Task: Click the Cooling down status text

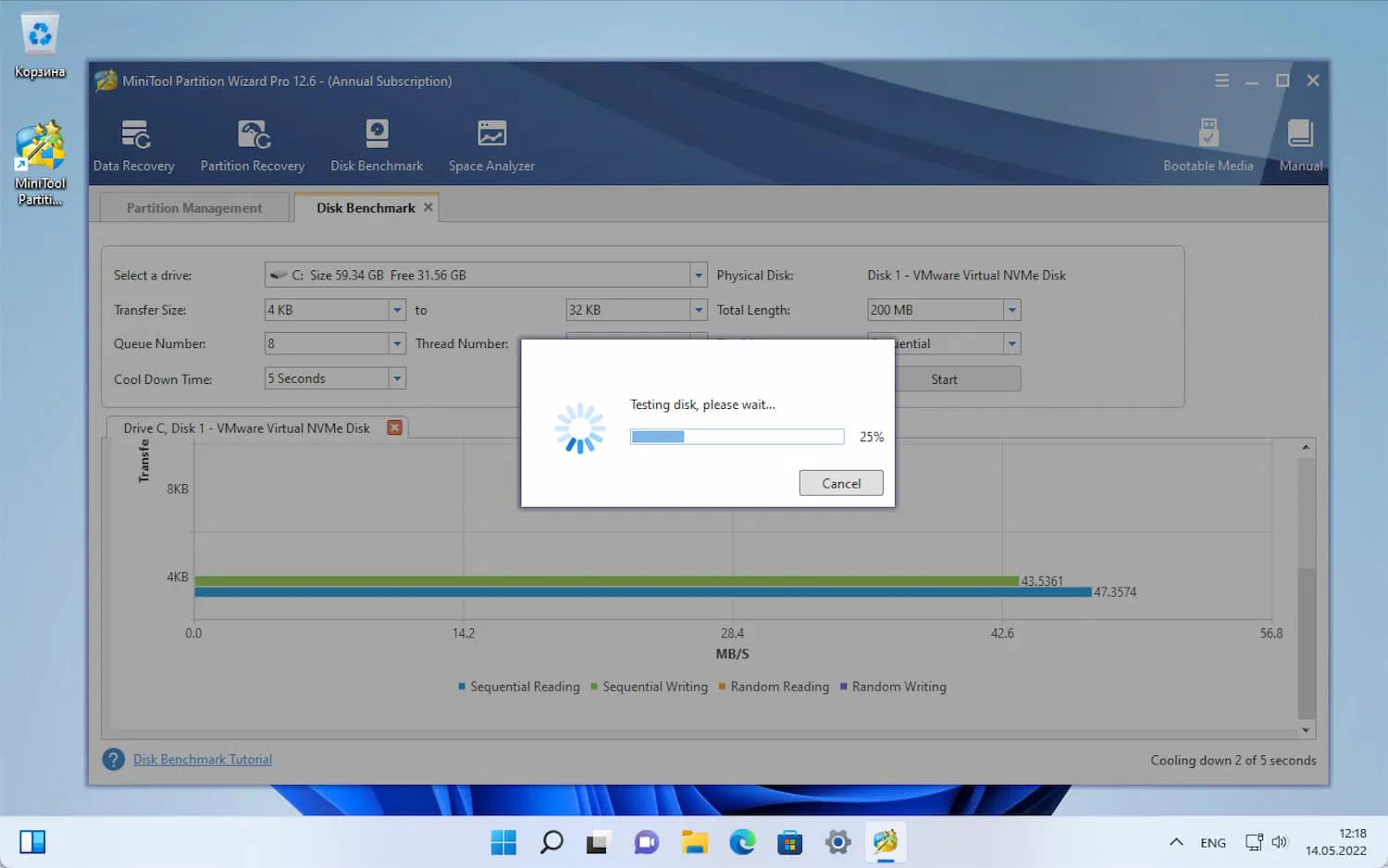Action: coord(1233,761)
